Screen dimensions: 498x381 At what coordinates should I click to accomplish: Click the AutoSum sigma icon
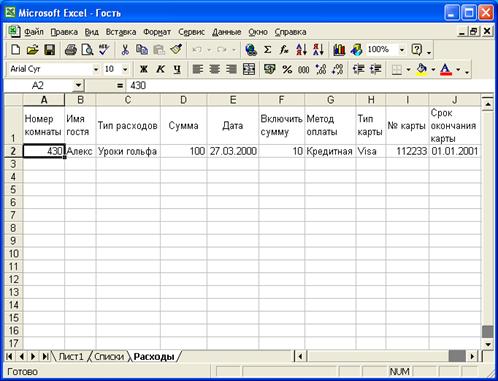pos(267,50)
